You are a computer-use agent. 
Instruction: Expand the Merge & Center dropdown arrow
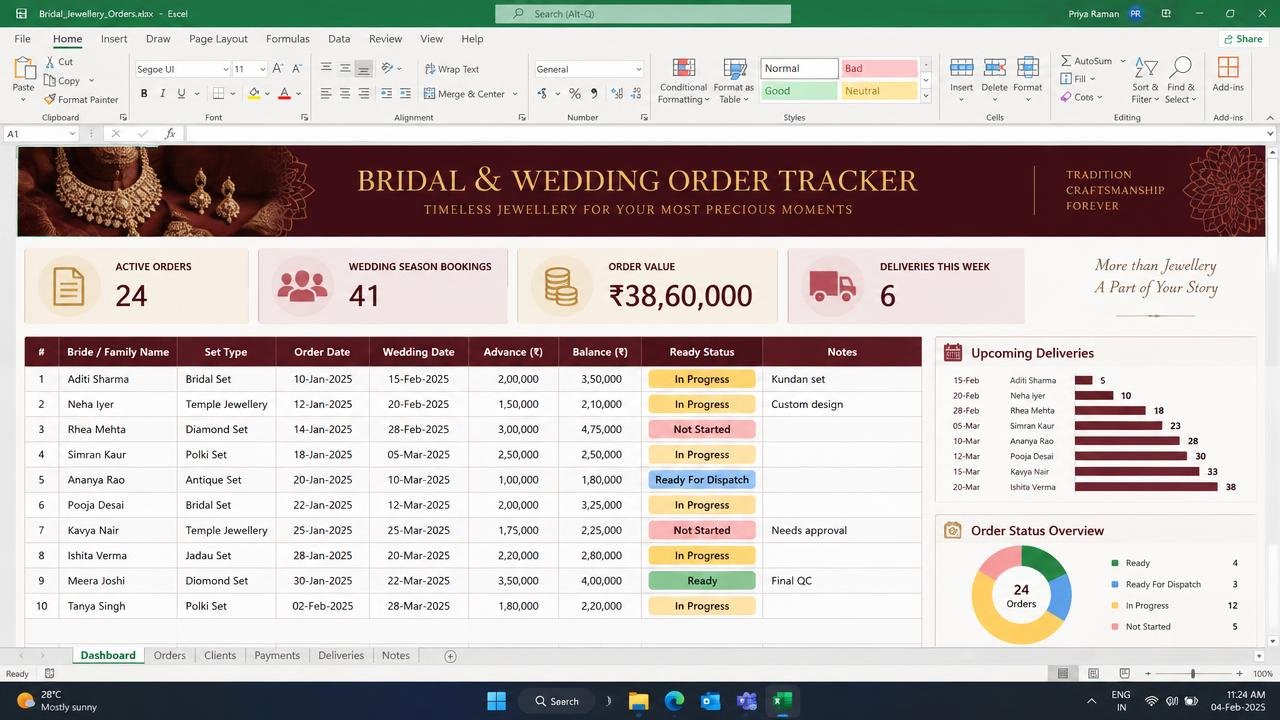pyautogui.click(x=515, y=94)
